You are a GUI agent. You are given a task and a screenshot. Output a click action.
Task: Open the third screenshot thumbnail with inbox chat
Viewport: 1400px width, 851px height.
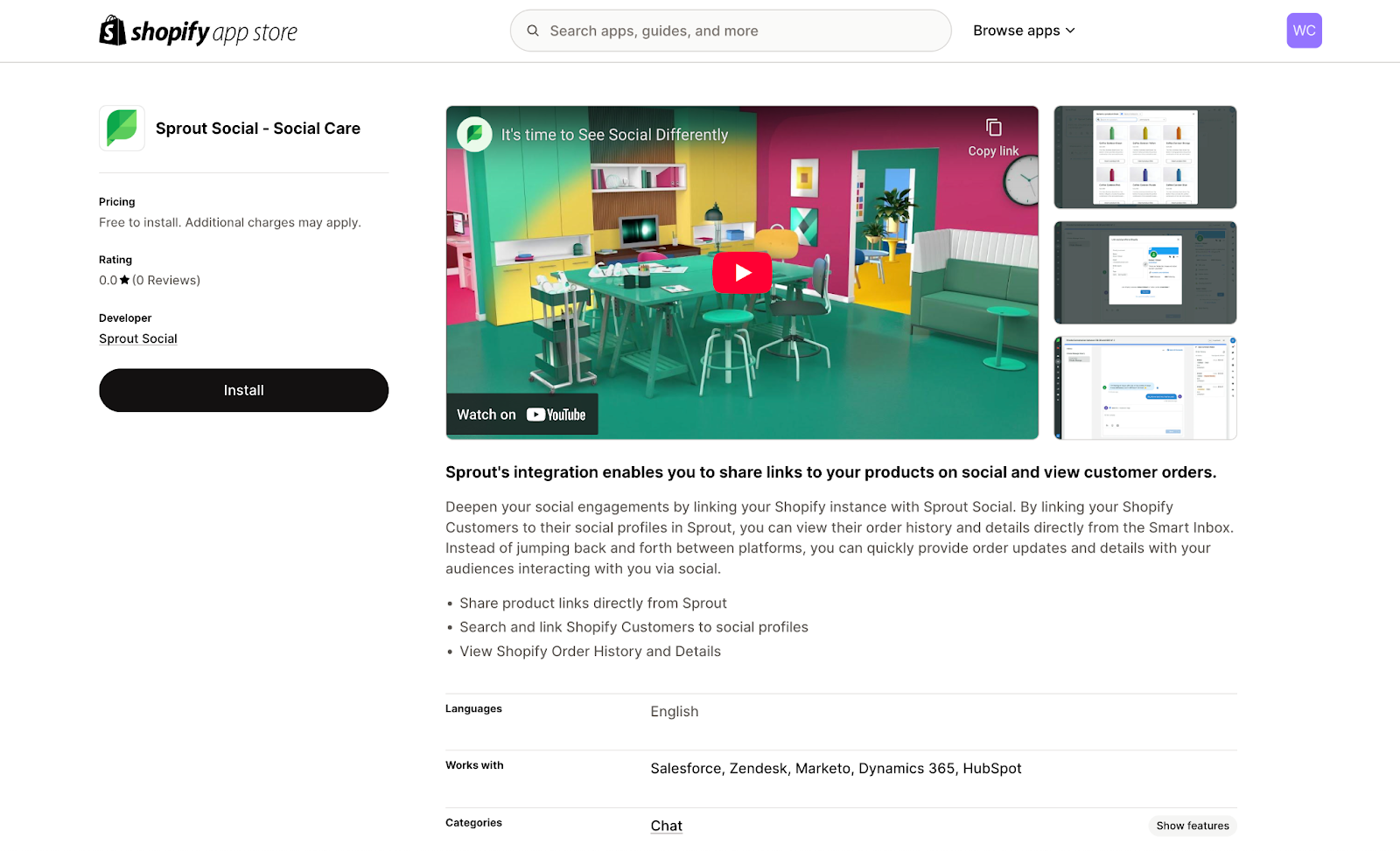(1145, 388)
